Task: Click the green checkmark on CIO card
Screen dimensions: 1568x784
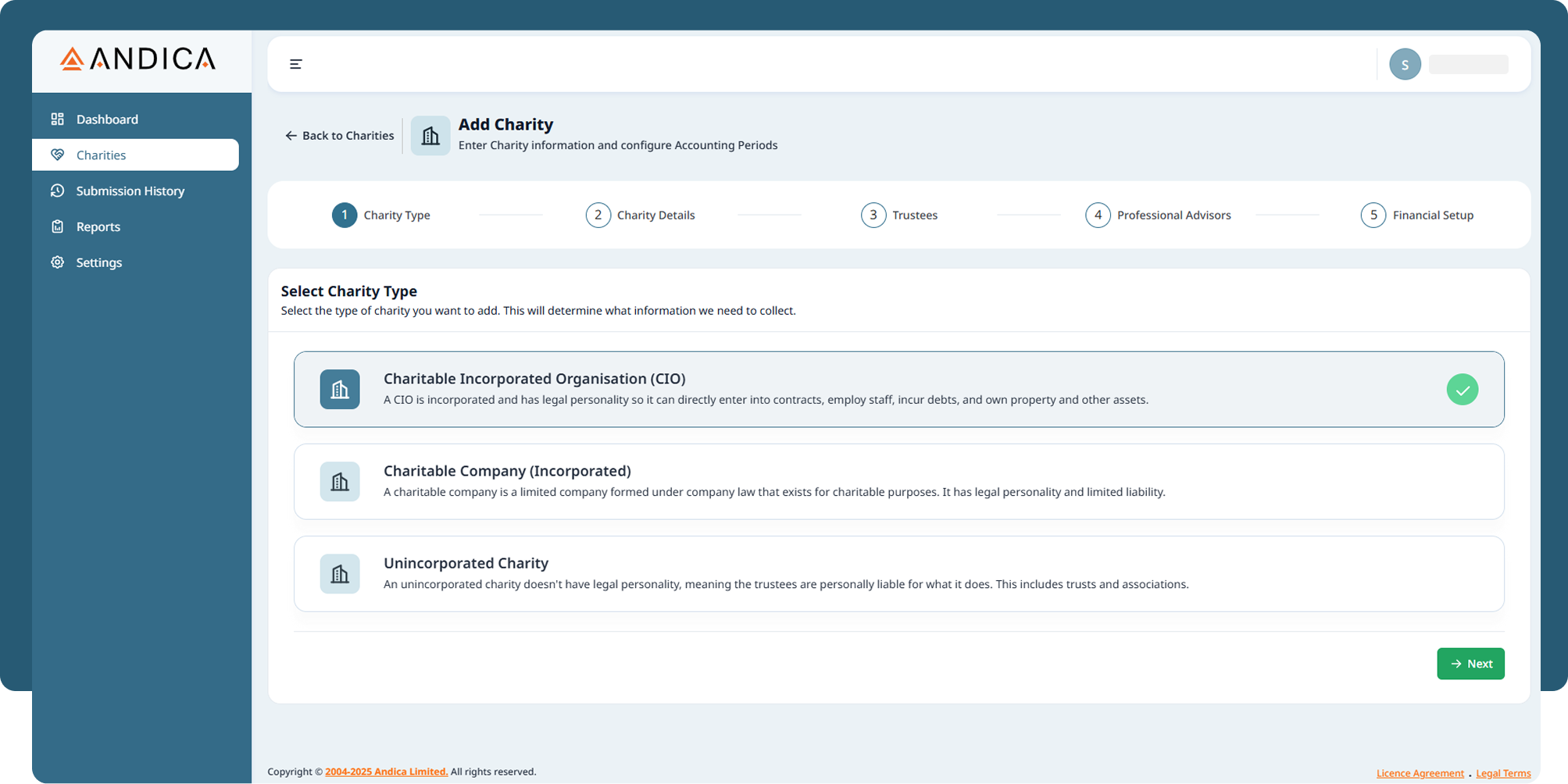Action: [1462, 390]
